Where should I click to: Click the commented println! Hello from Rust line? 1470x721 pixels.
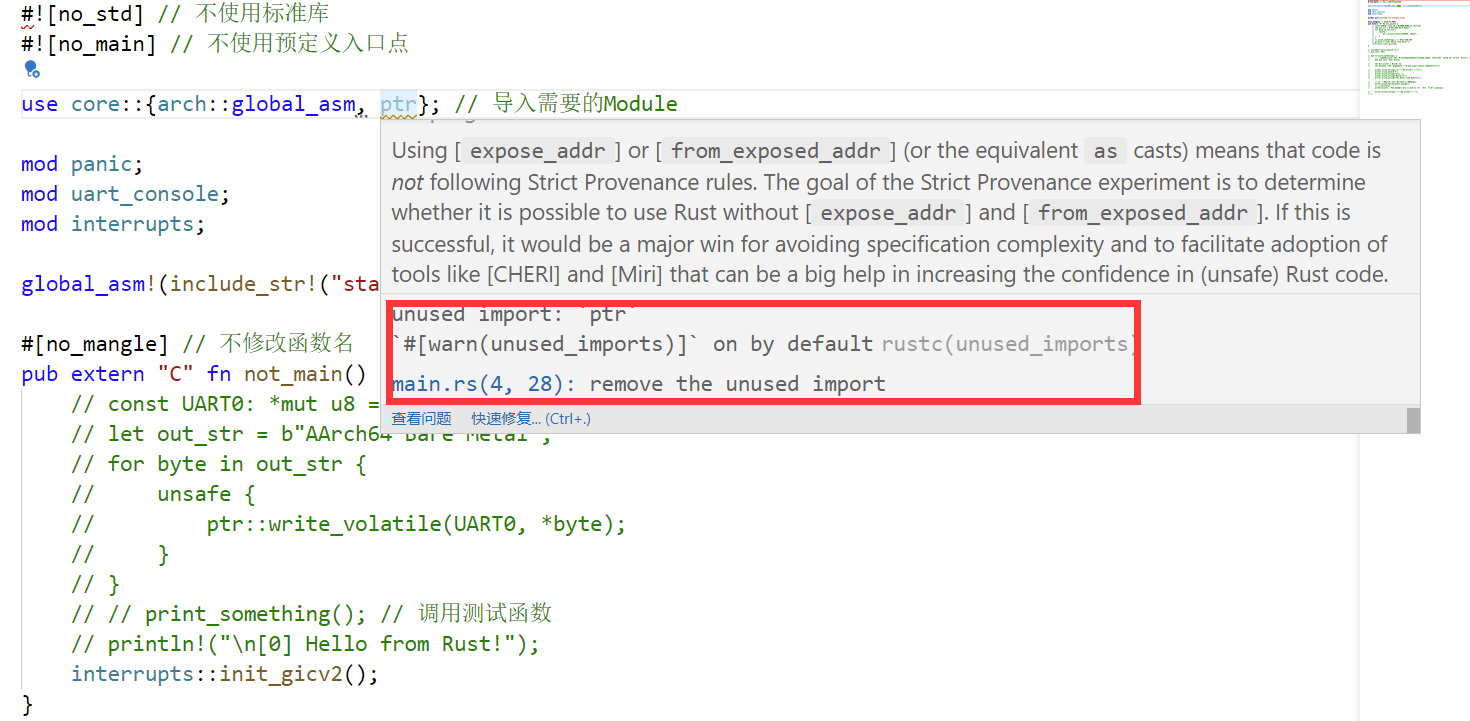point(322,644)
